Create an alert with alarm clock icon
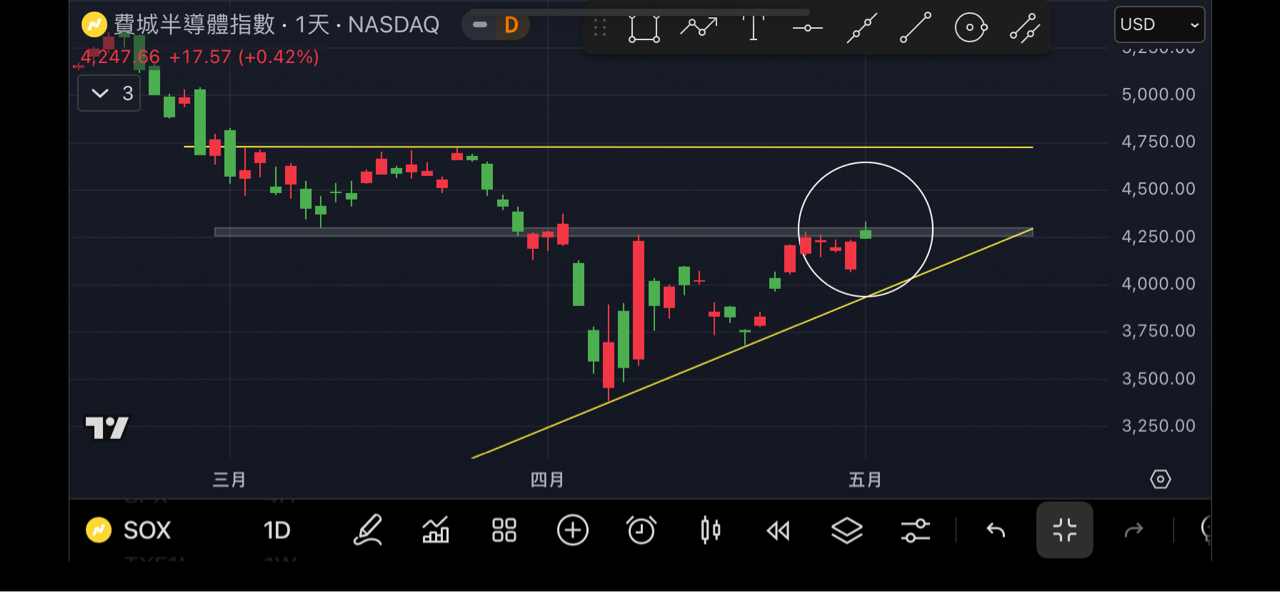The image size is (1280, 592). pyautogui.click(x=641, y=530)
